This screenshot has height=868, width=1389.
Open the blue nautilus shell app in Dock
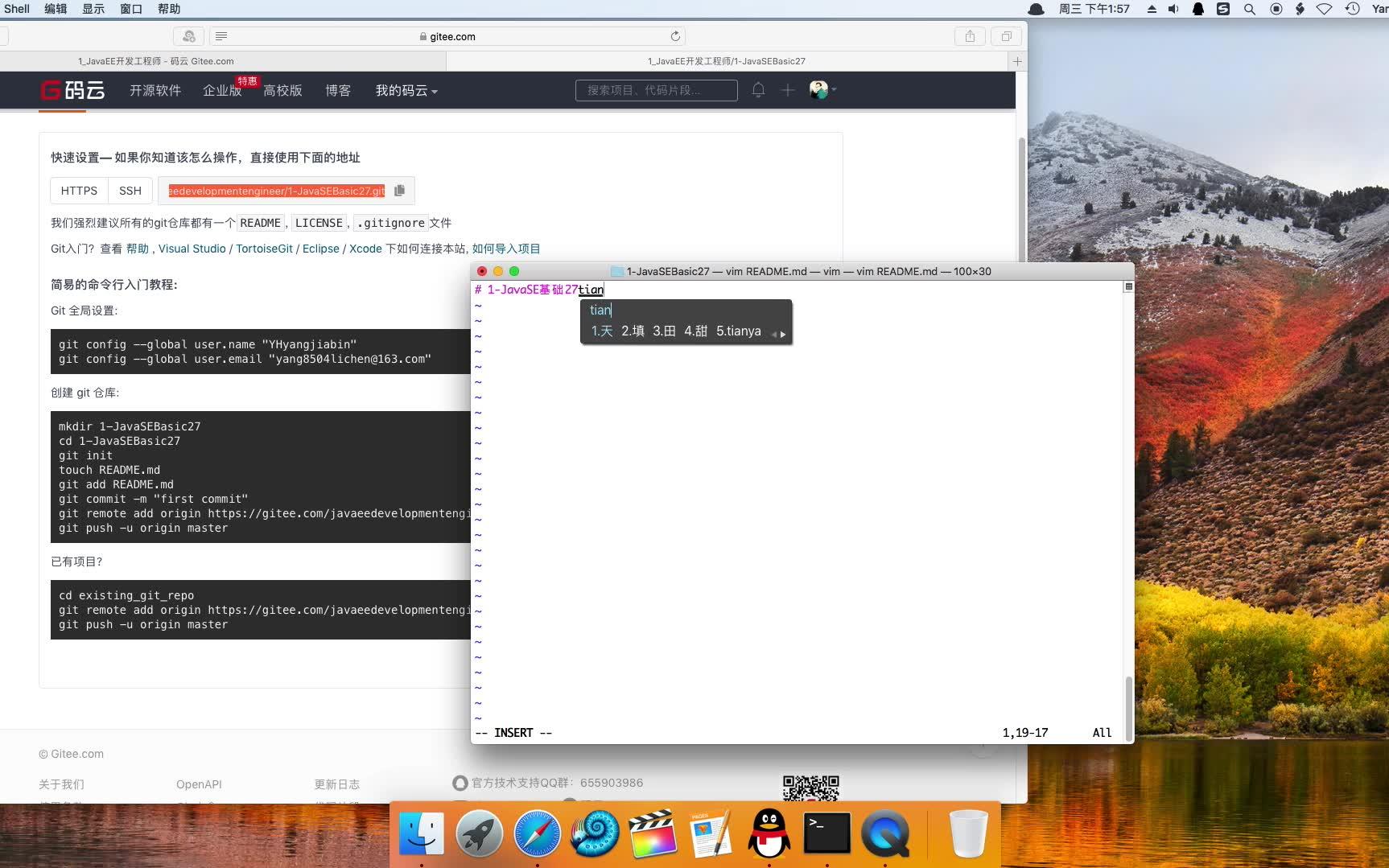[596, 833]
